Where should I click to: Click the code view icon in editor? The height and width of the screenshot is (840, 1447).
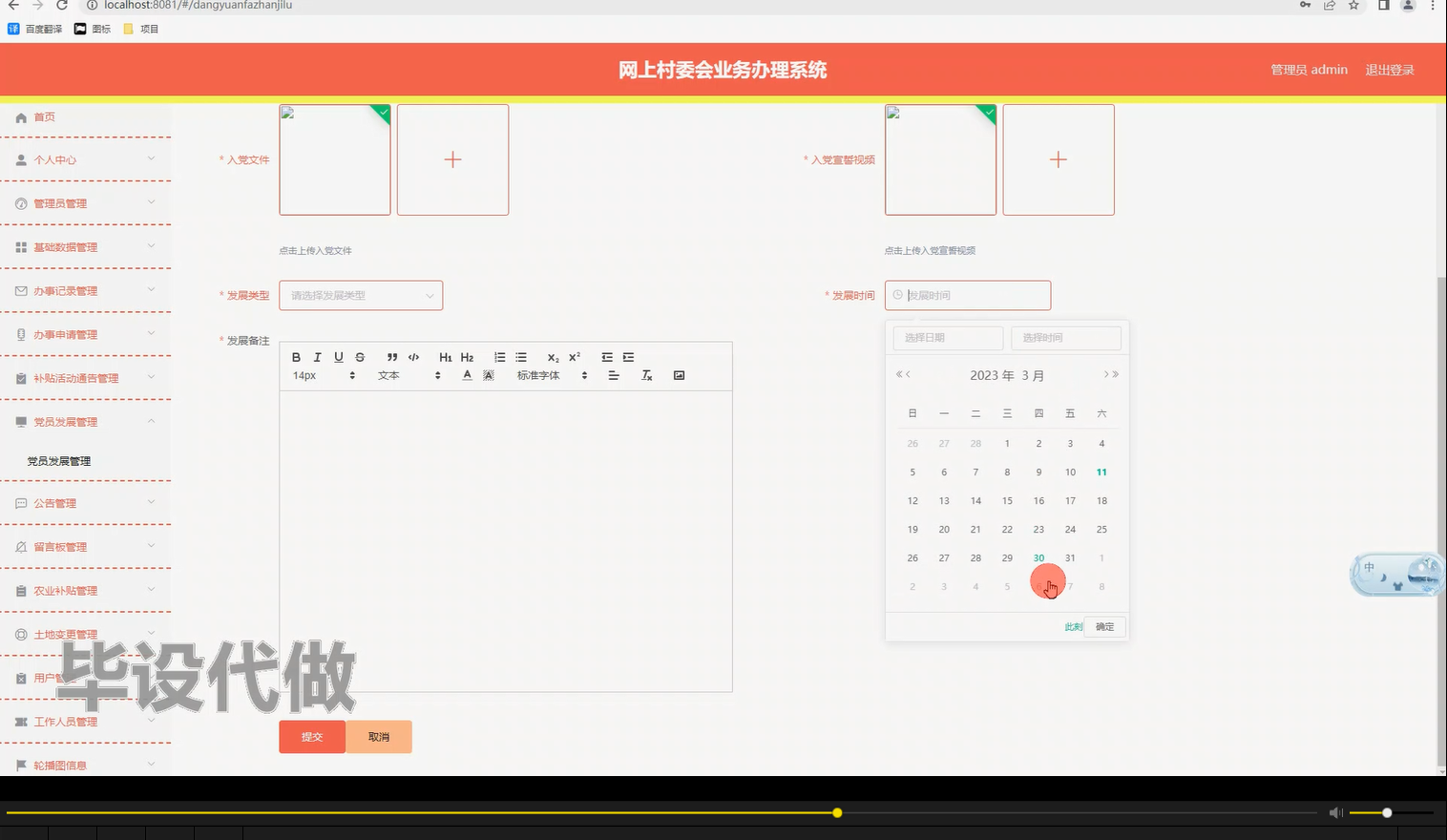(x=413, y=357)
